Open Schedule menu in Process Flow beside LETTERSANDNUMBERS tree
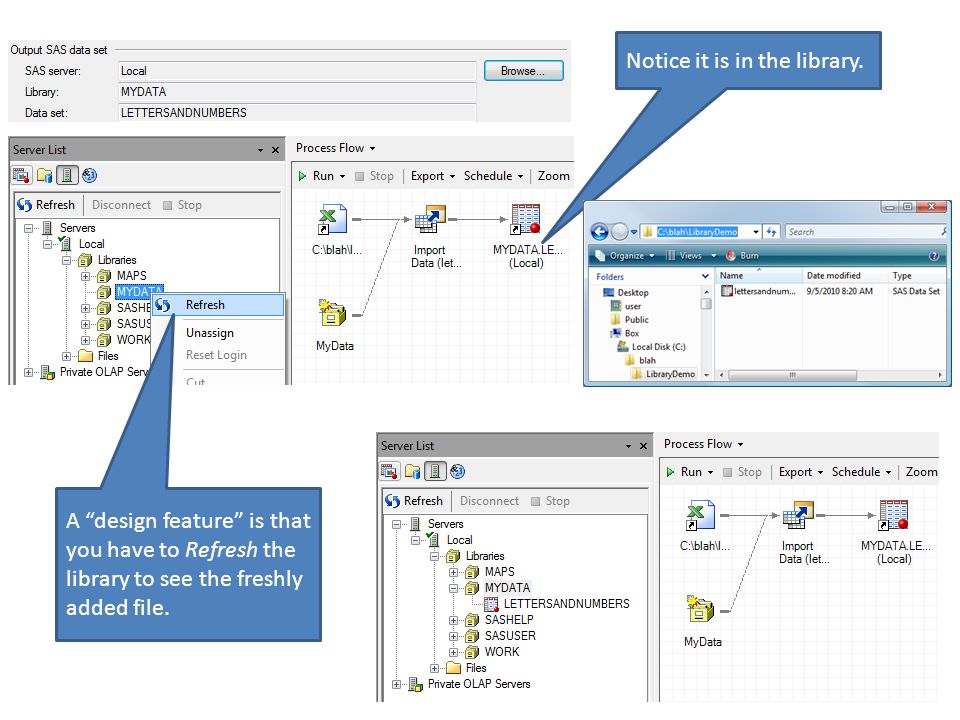The image size is (960, 720). [x=861, y=472]
